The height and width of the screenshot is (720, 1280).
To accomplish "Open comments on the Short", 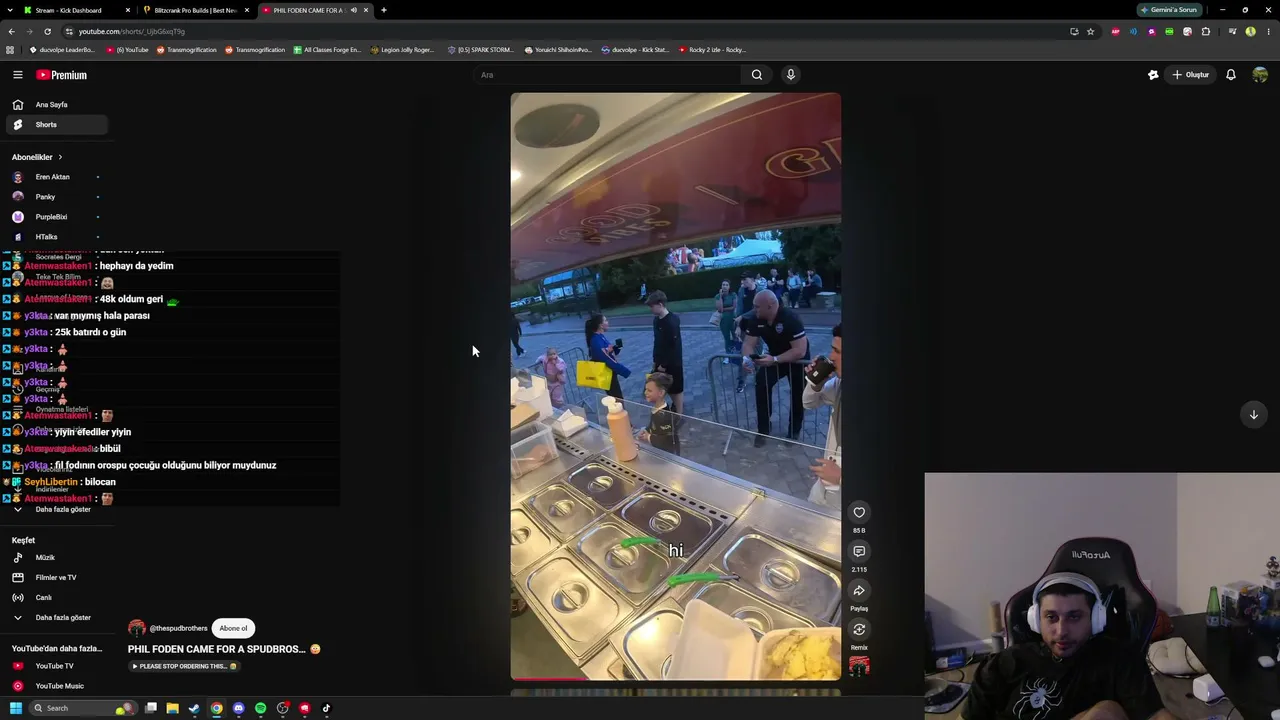I will 859,552.
